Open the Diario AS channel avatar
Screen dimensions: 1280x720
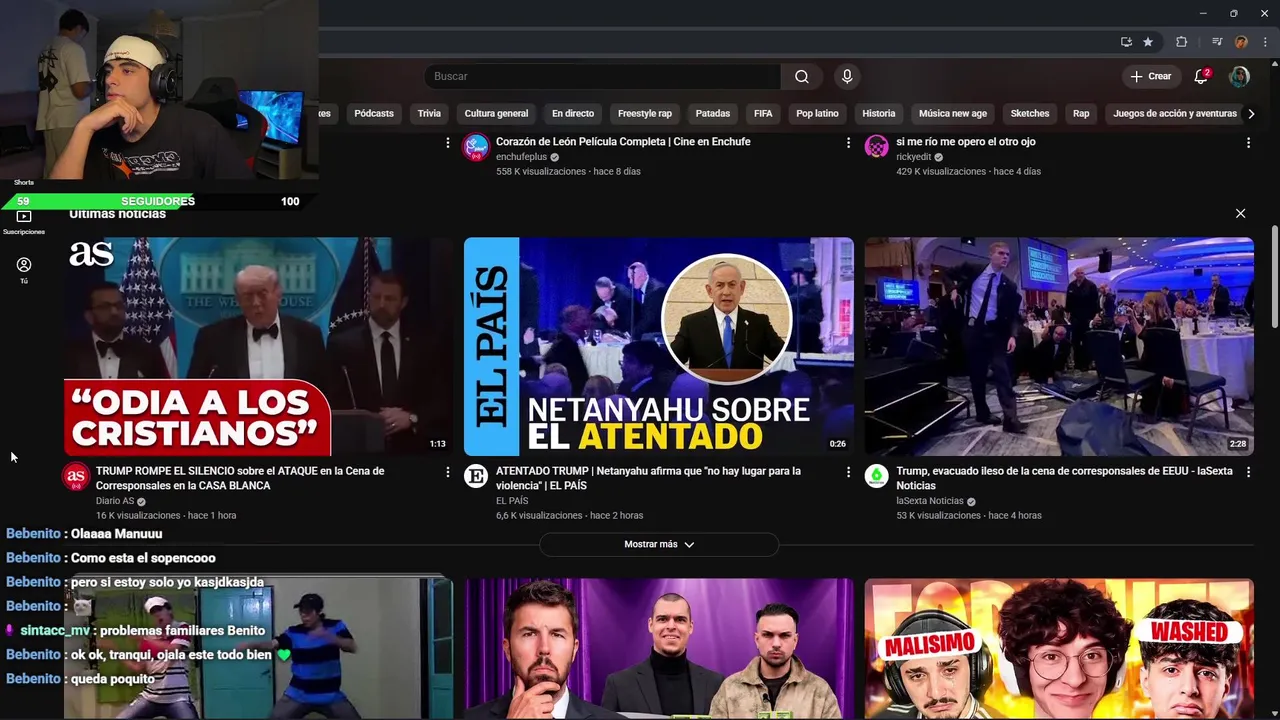point(76,476)
